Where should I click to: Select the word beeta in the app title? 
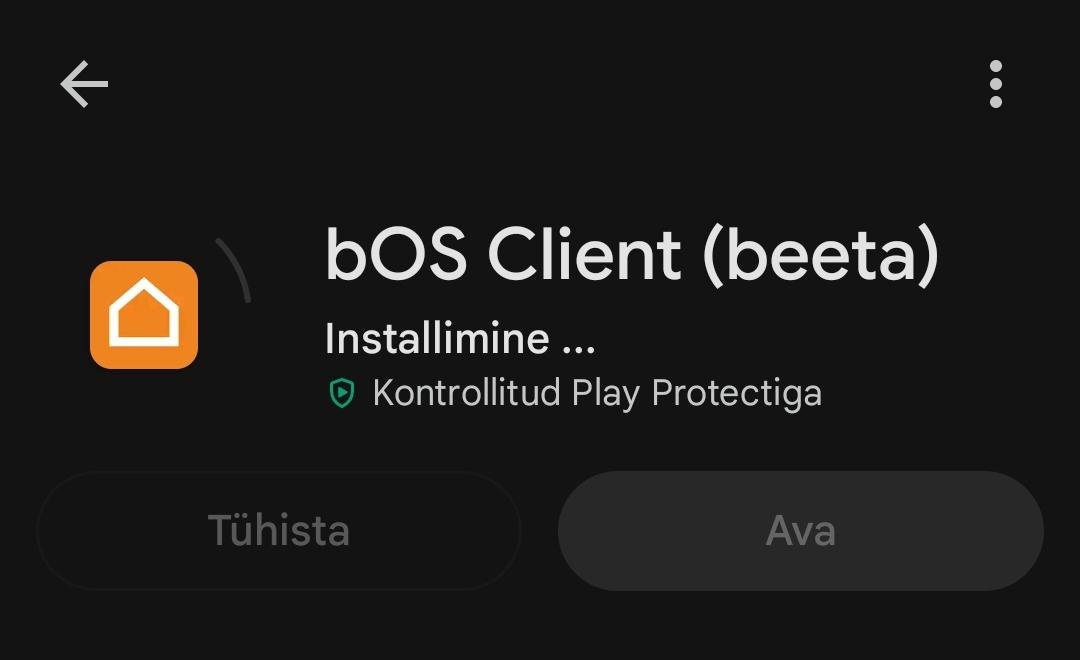[820, 255]
